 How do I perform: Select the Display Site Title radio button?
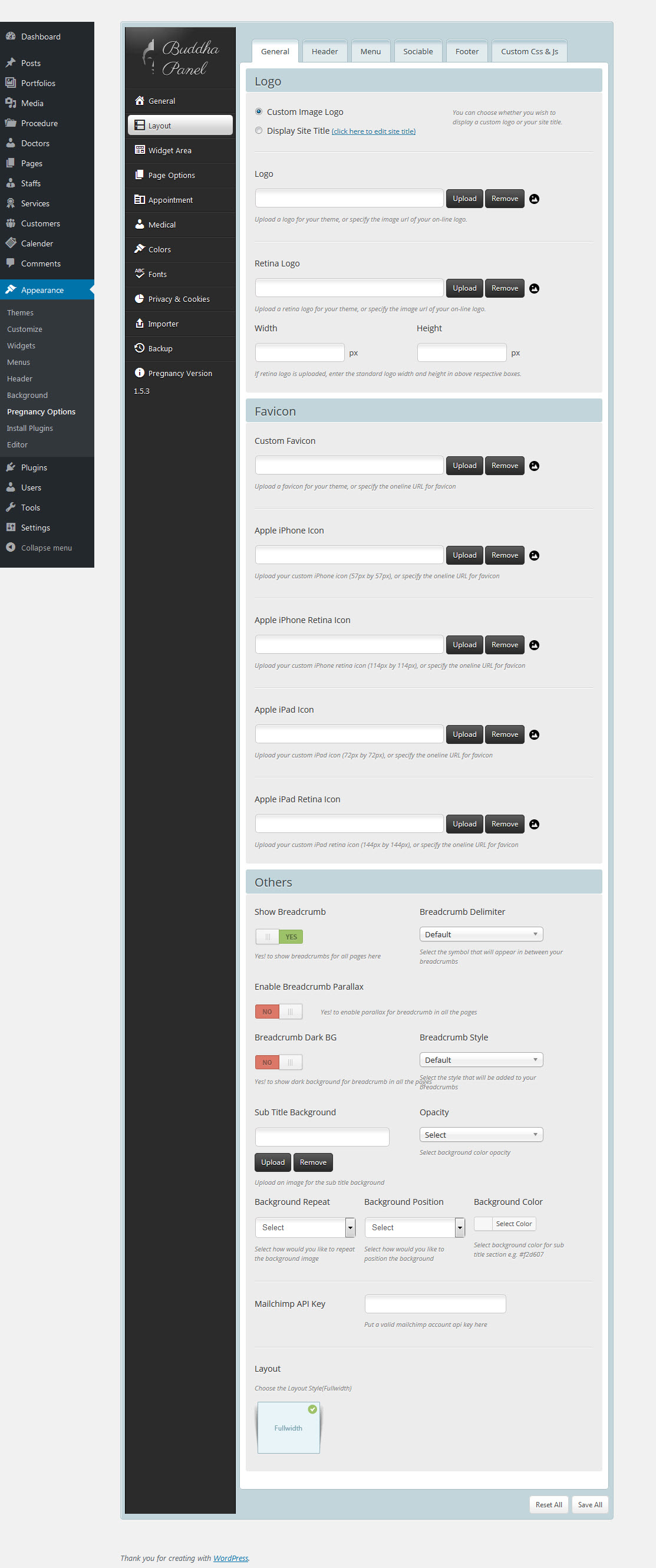click(259, 130)
